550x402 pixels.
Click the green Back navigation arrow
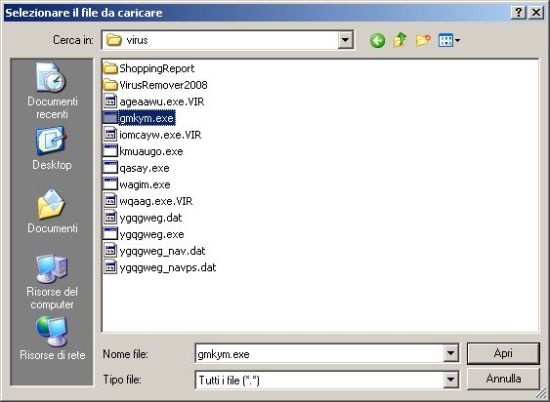(377, 41)
